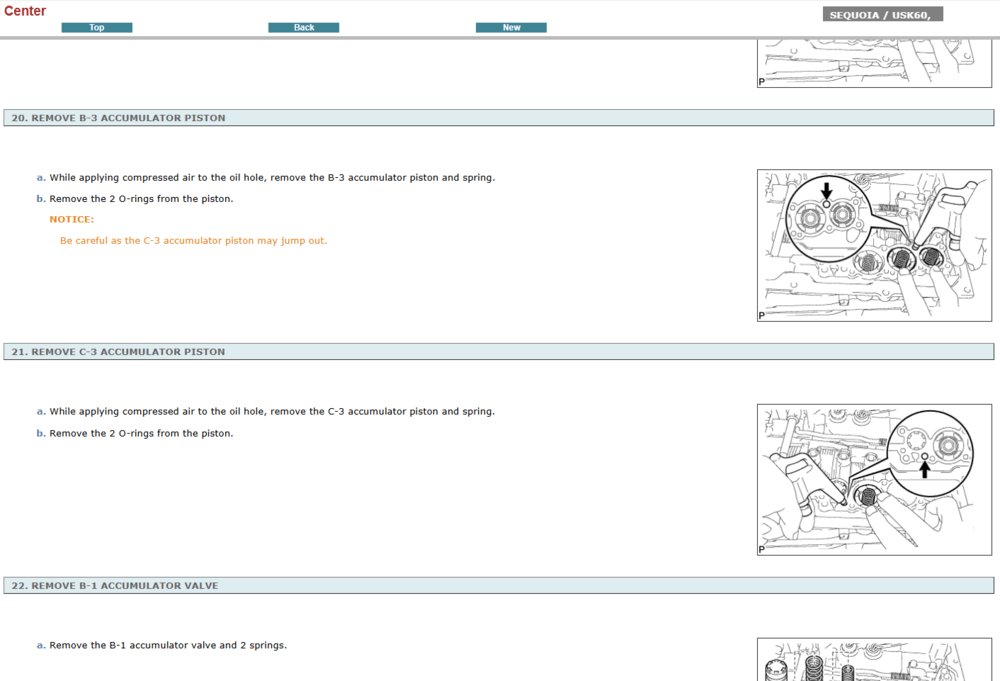Click the partial illustration at page top

point(874,64)
